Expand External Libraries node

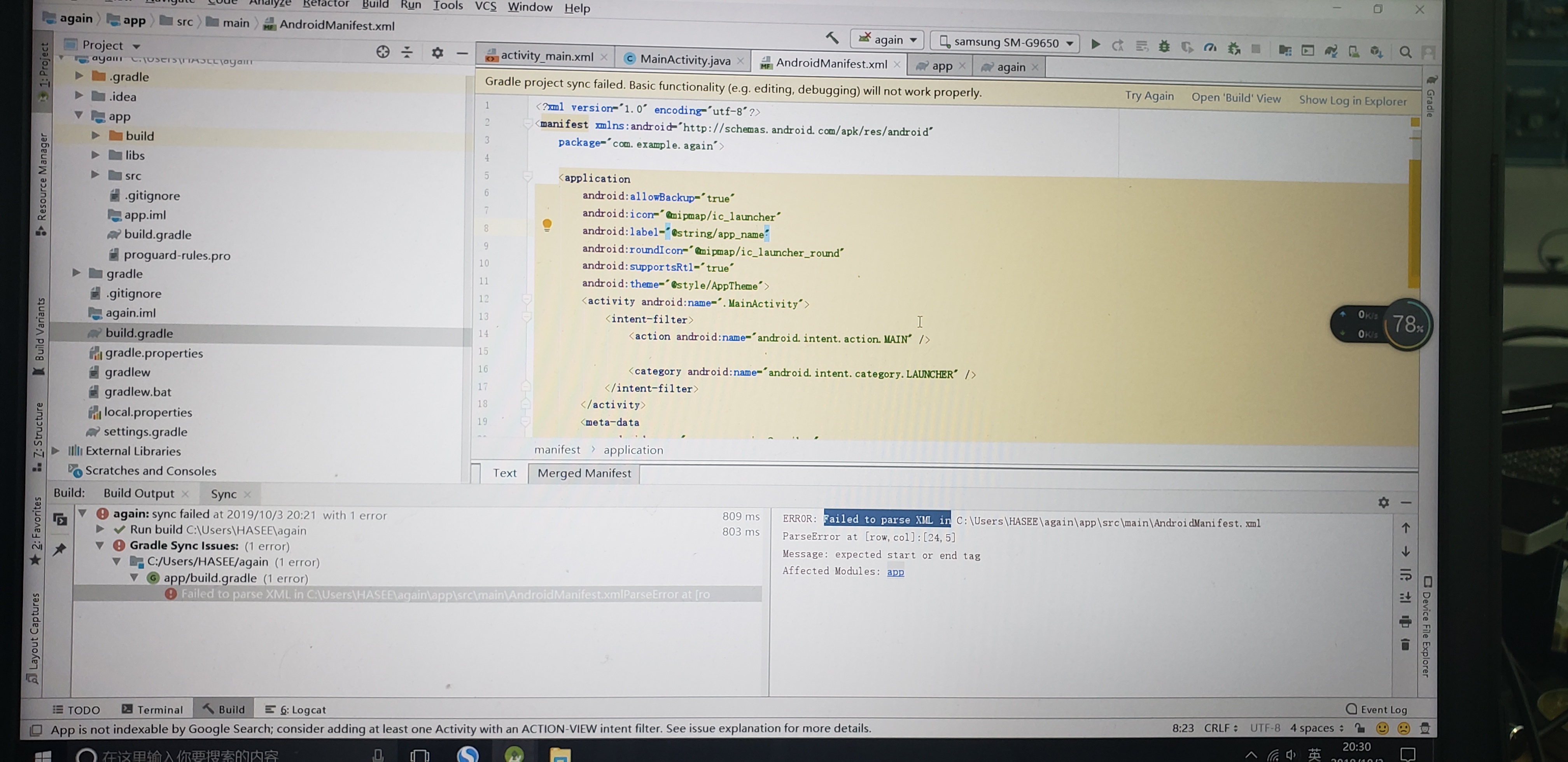coord(55,450)
